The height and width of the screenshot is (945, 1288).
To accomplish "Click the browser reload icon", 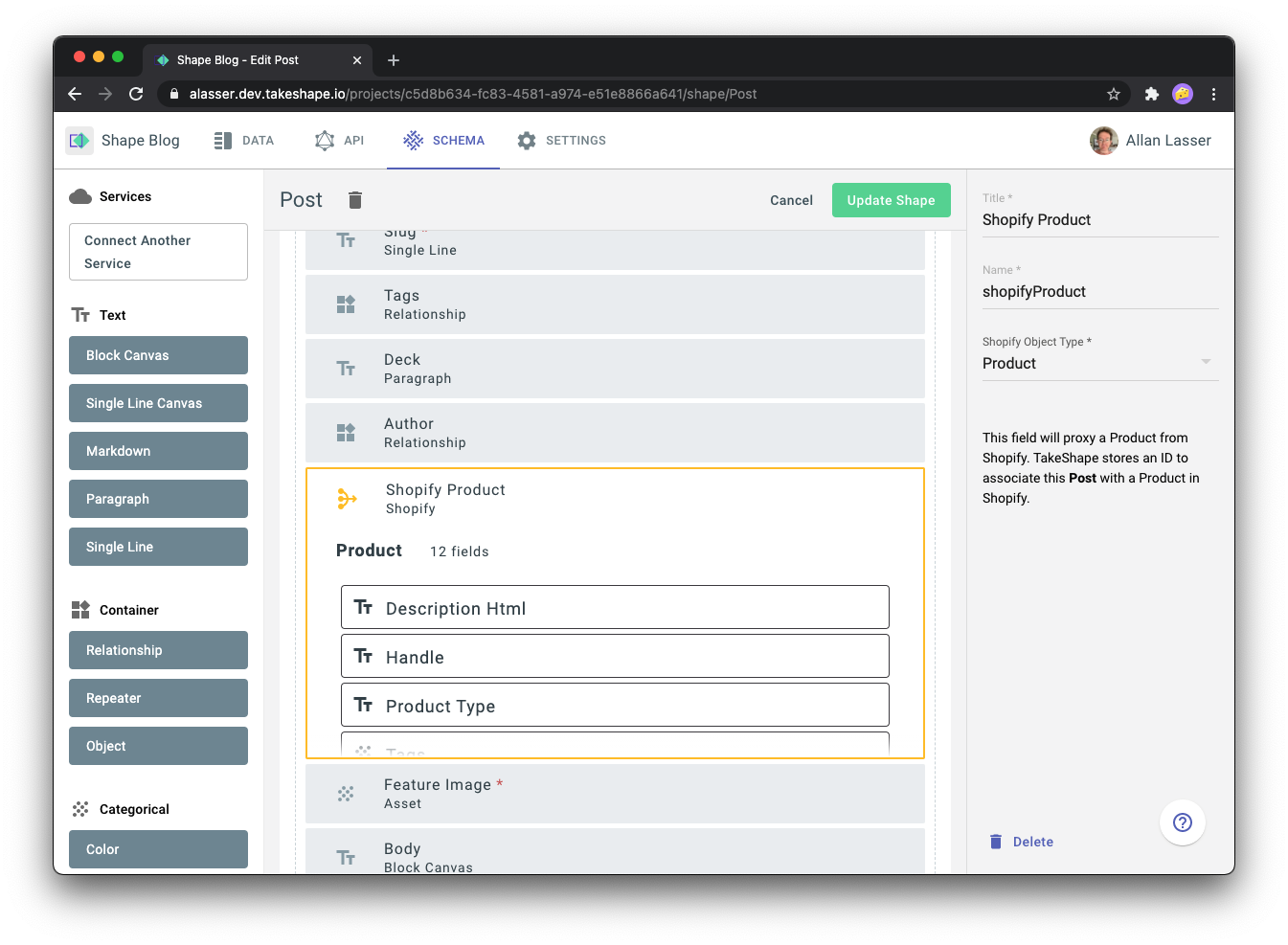I will coord(136,94).
